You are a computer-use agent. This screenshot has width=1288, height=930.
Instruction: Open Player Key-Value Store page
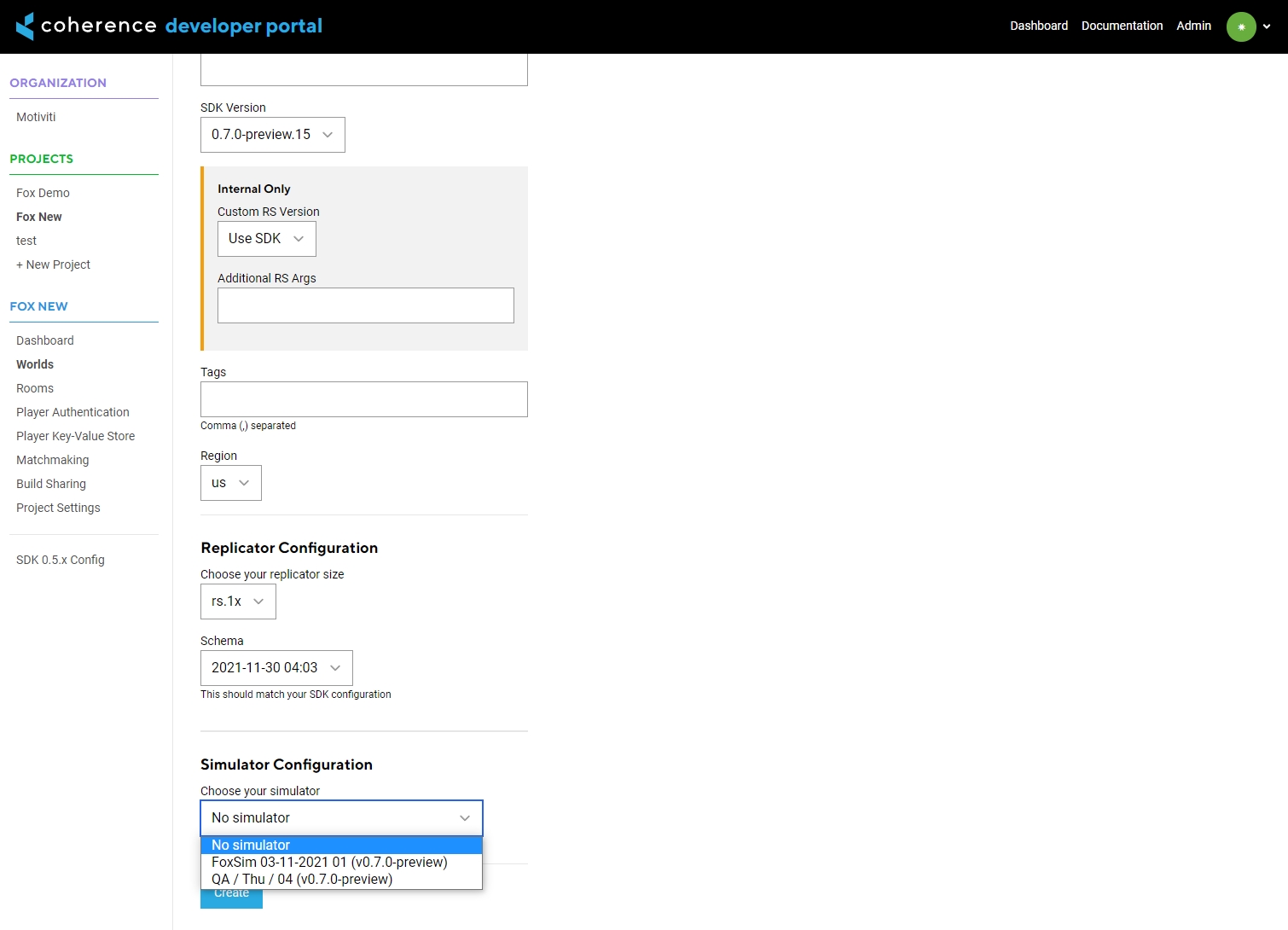(x=75, y=436)
